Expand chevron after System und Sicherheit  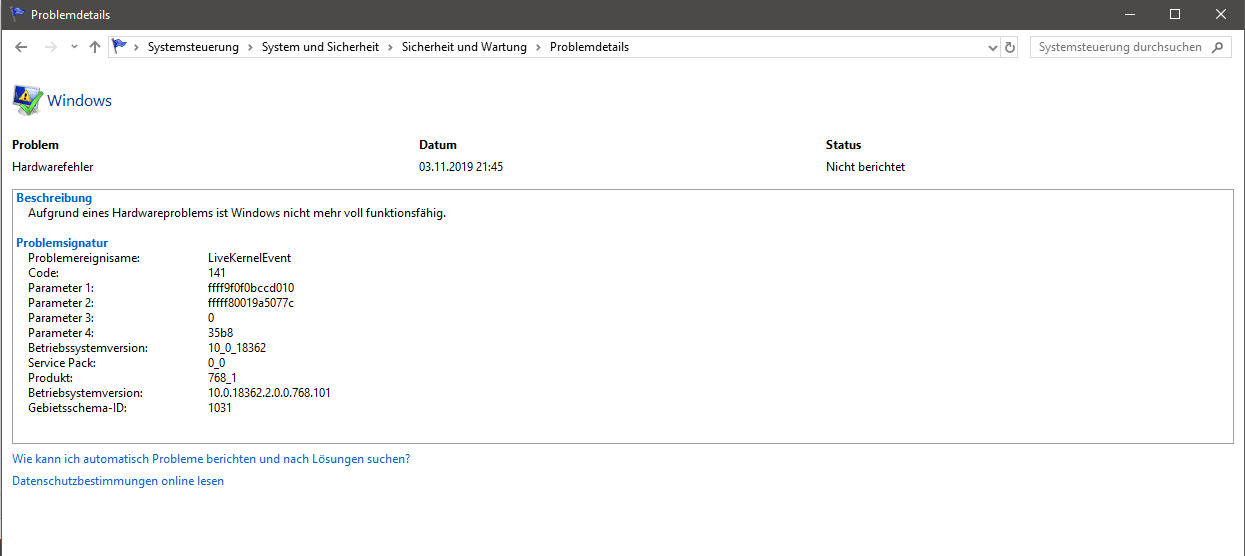coord(391,47)
